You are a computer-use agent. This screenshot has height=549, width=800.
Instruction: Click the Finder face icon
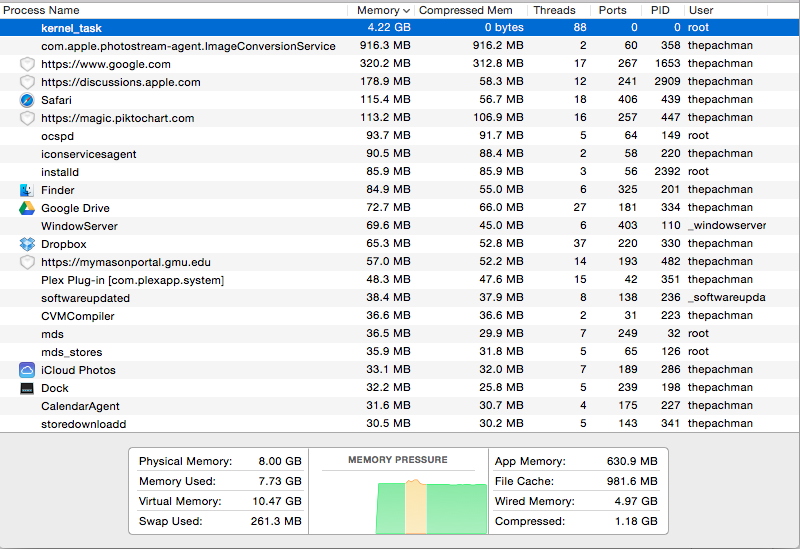(27, 190)
